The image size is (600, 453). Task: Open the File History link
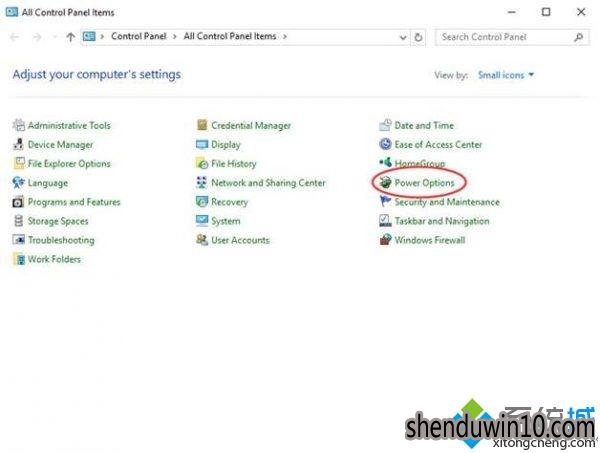tap(233, 164)
